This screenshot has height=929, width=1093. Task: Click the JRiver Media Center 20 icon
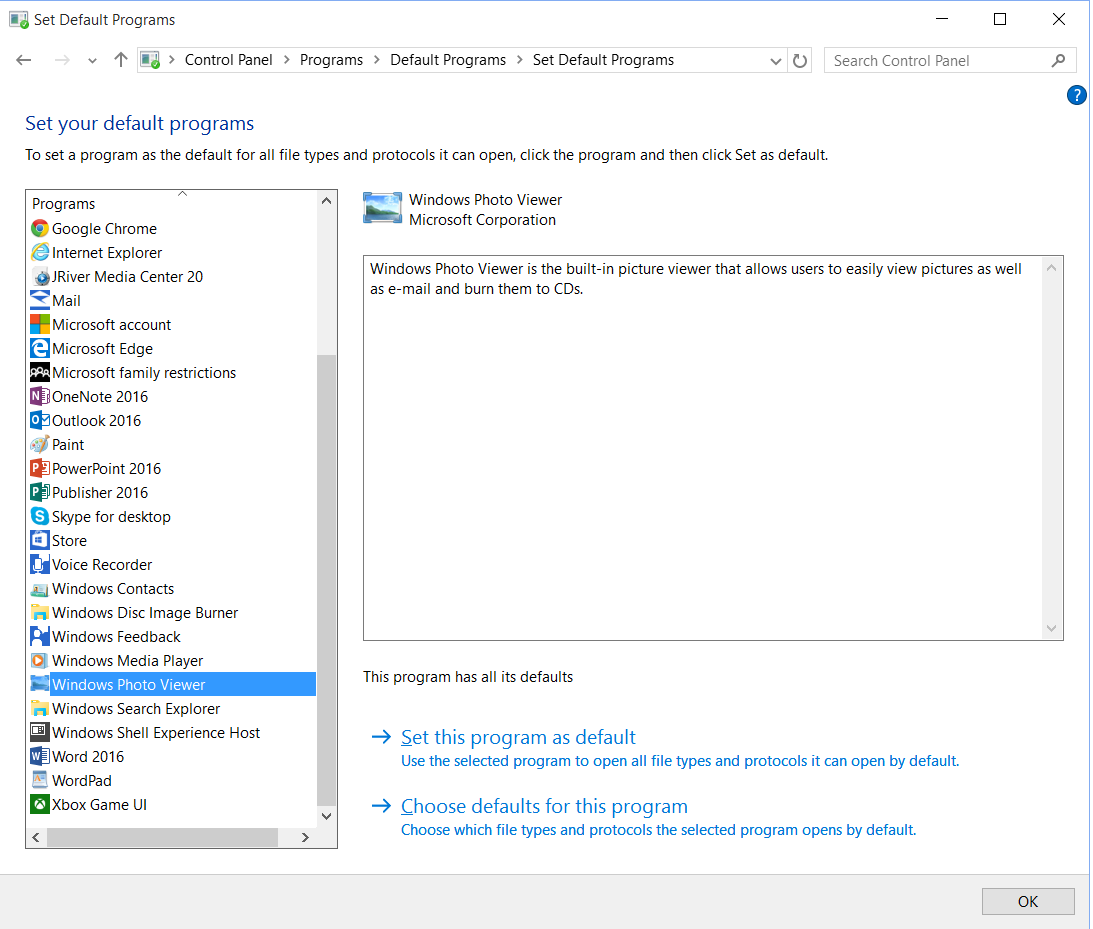(40, 277)
